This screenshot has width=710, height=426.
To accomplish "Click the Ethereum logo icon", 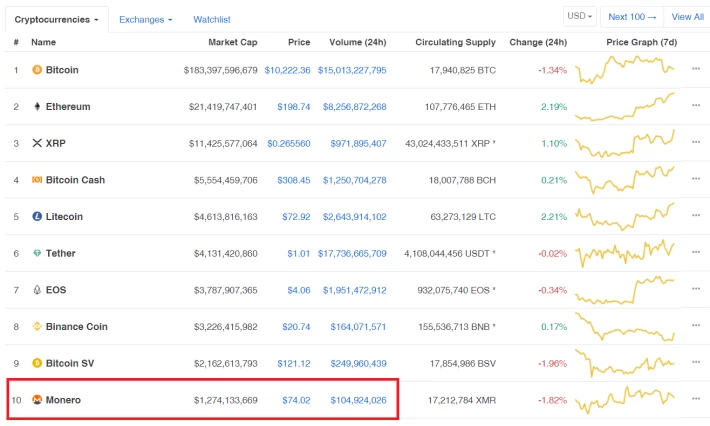I will [37, 106].
